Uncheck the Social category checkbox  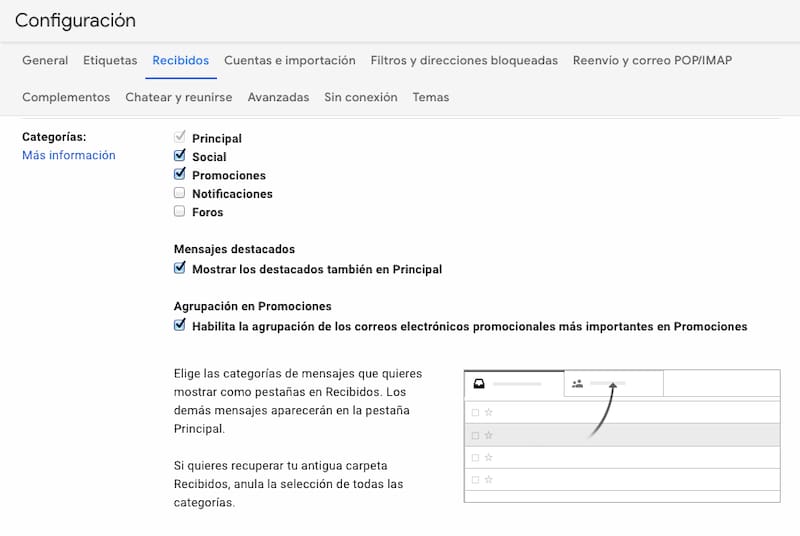click(x=180, y=156)
